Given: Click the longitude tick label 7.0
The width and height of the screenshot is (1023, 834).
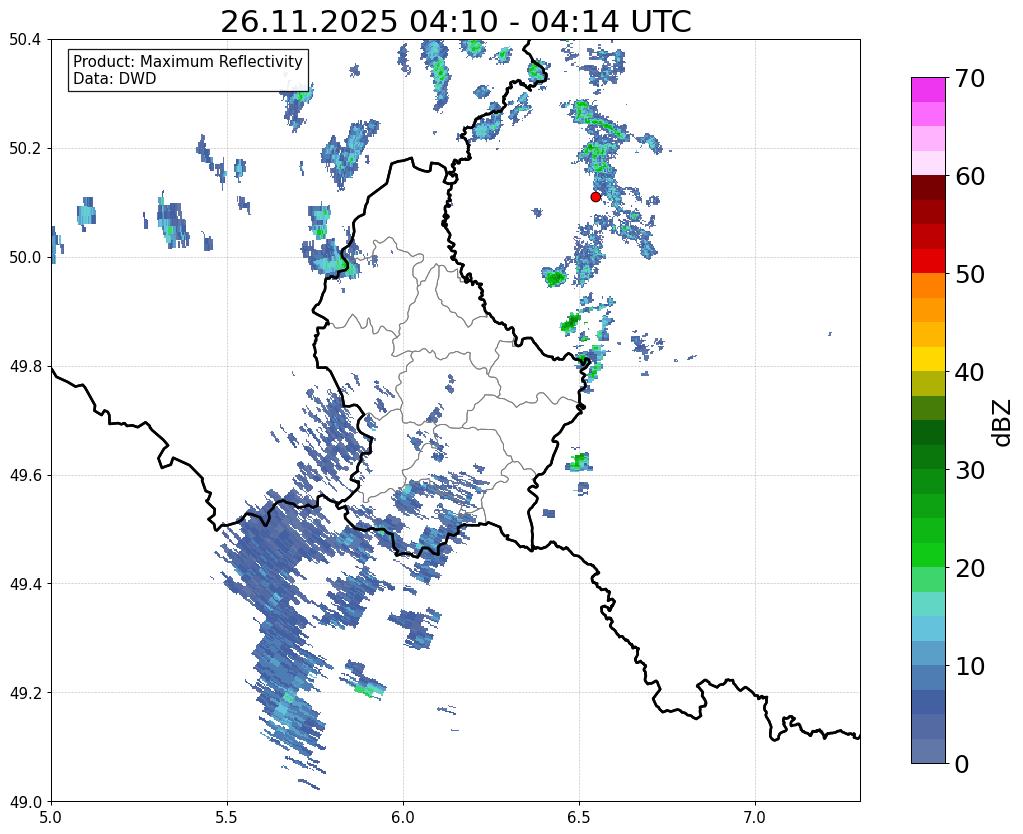Looking at the screenshot, I should click(x=755, y=817).
